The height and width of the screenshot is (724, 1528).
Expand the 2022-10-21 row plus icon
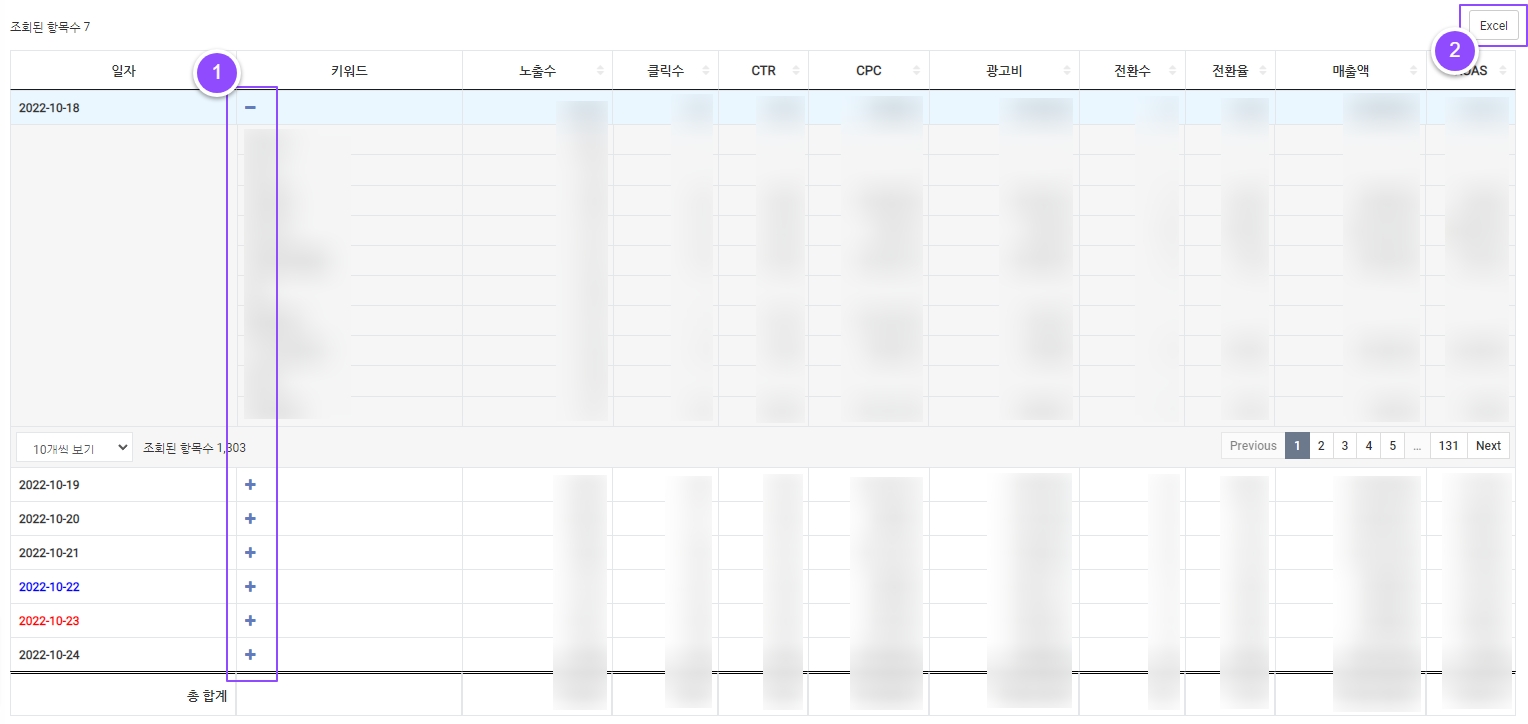click(x=251, y=553)
